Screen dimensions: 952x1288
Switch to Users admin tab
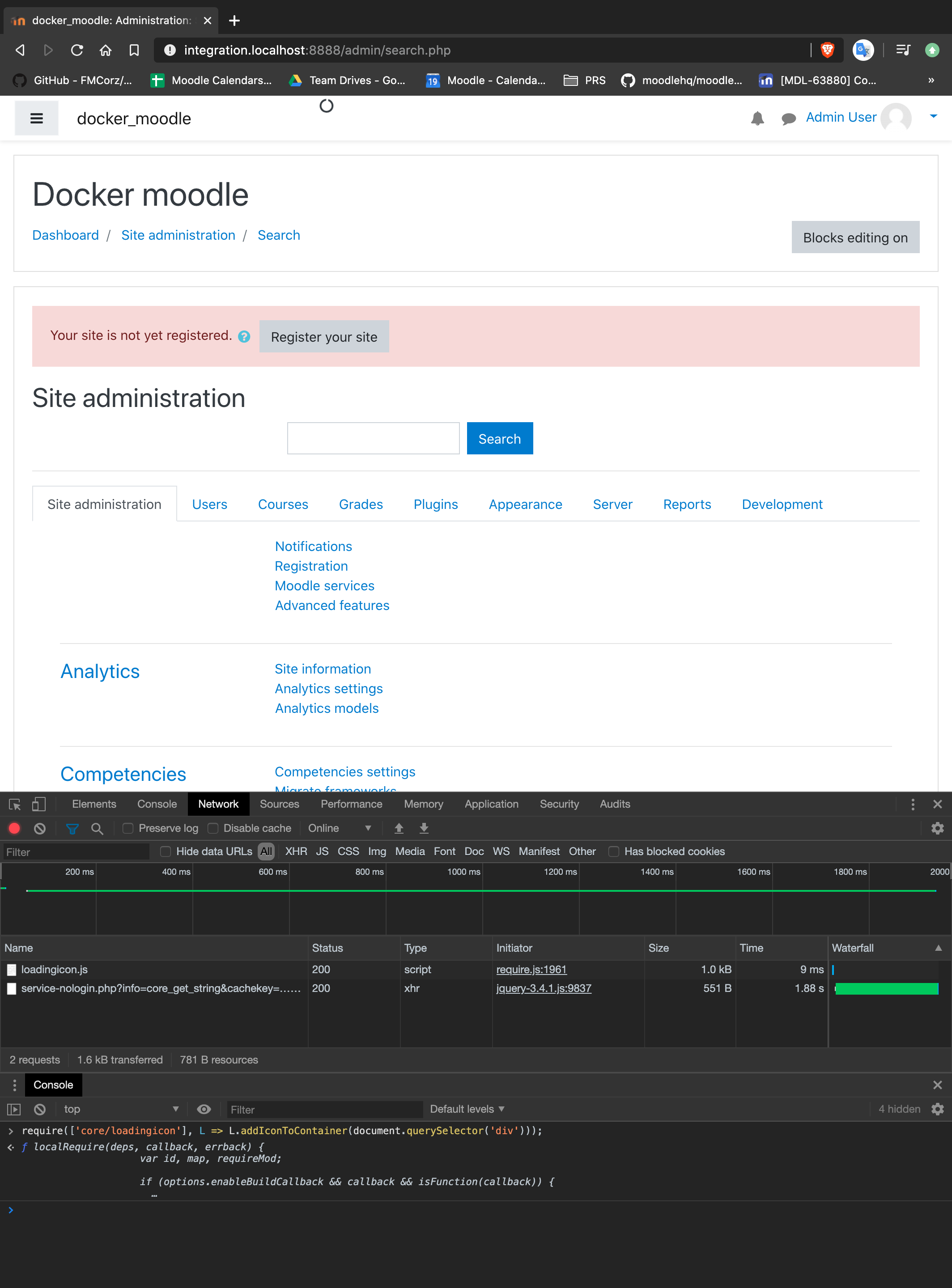click(210, 504)
